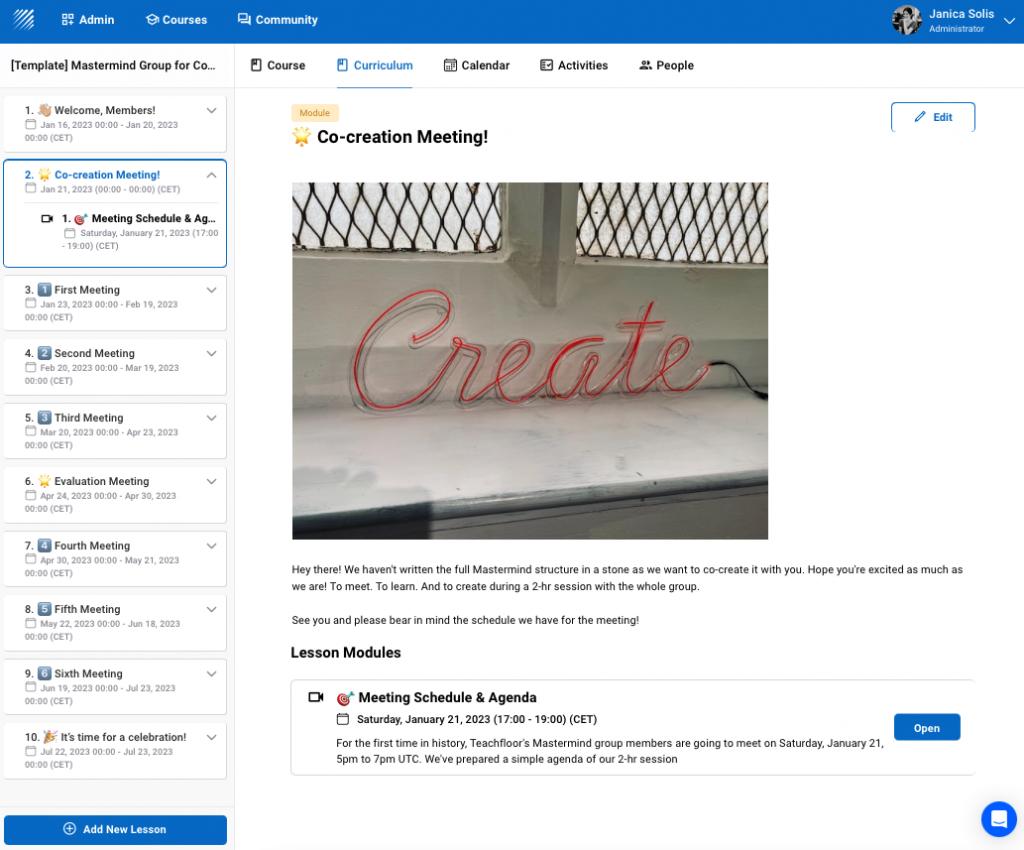This screenshot has width=1024, height=850.
Task: Open the chat support bubble icon
Action: click(x=998, y=819)
